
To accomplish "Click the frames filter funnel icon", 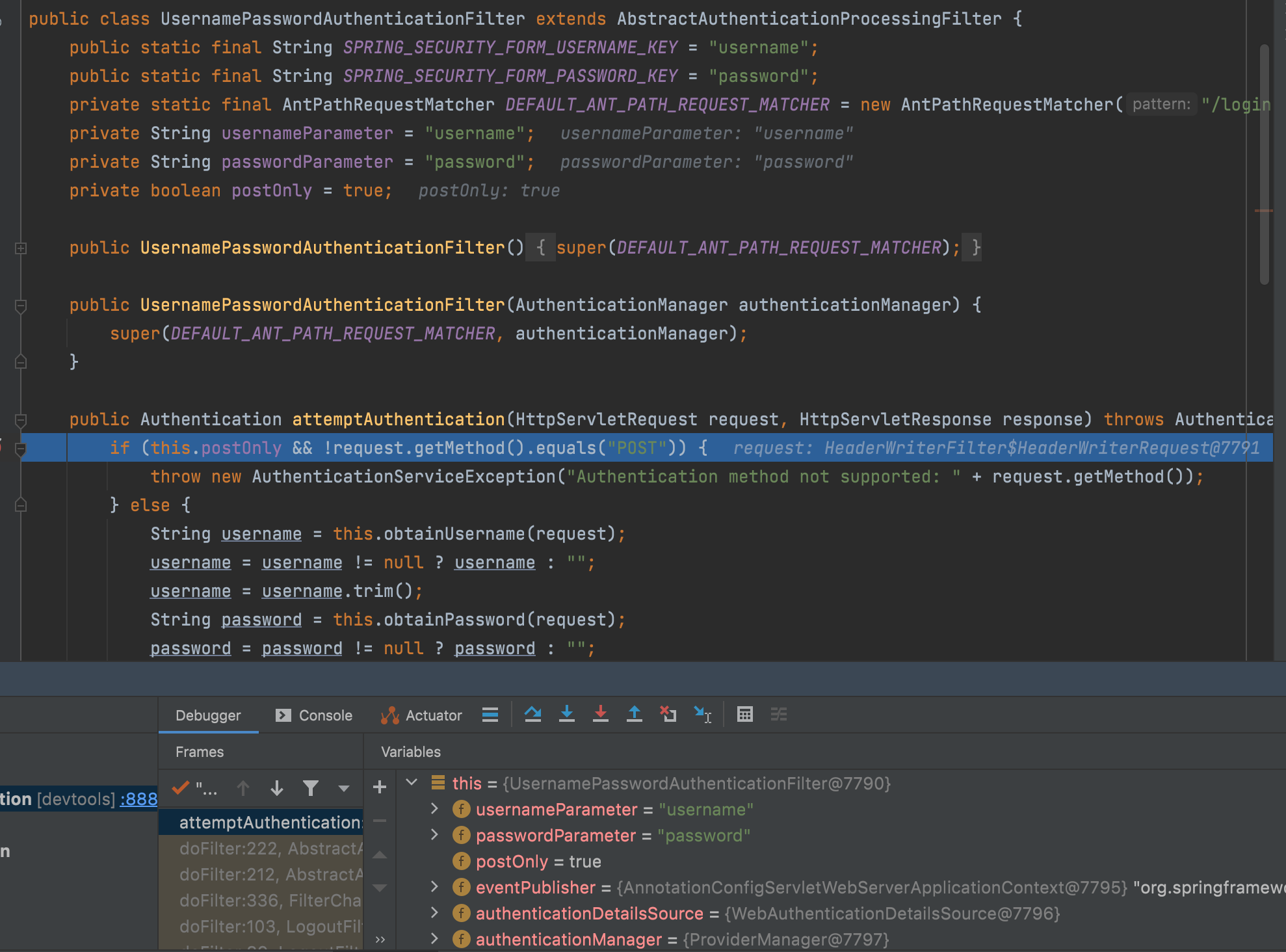I will [x=311, y=789].
